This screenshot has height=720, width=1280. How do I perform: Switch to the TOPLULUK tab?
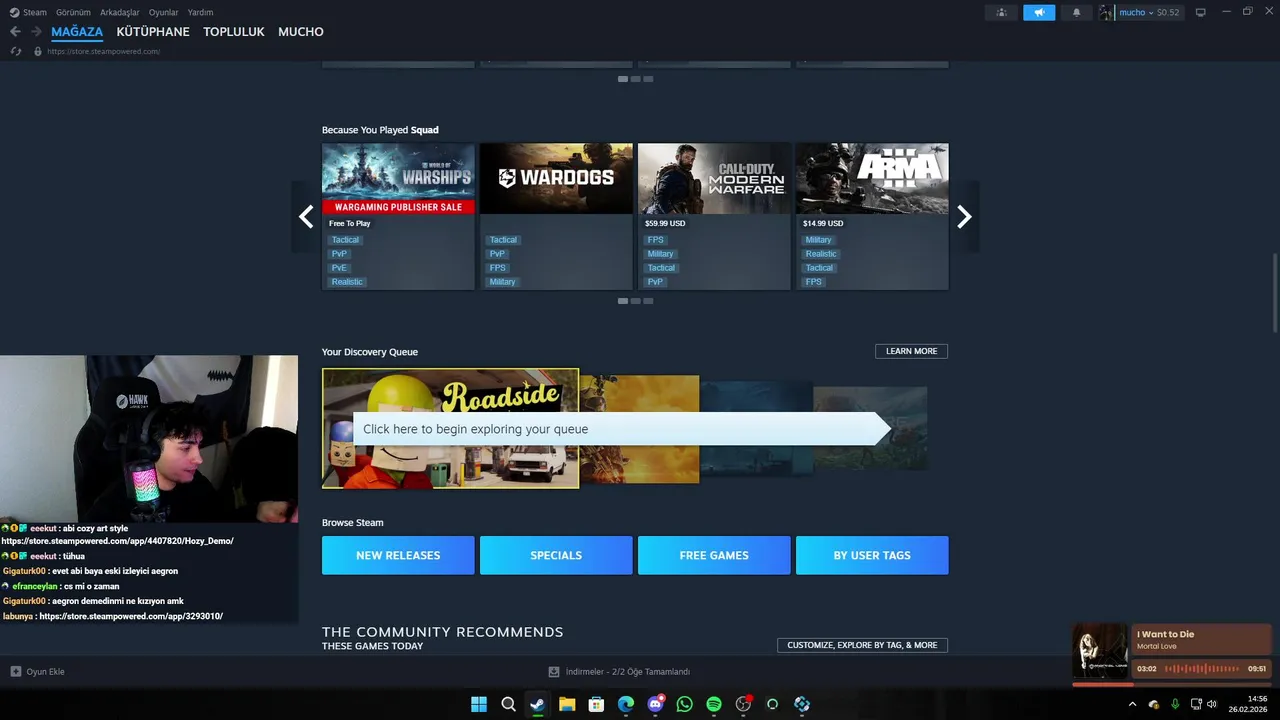pos(234,32)
